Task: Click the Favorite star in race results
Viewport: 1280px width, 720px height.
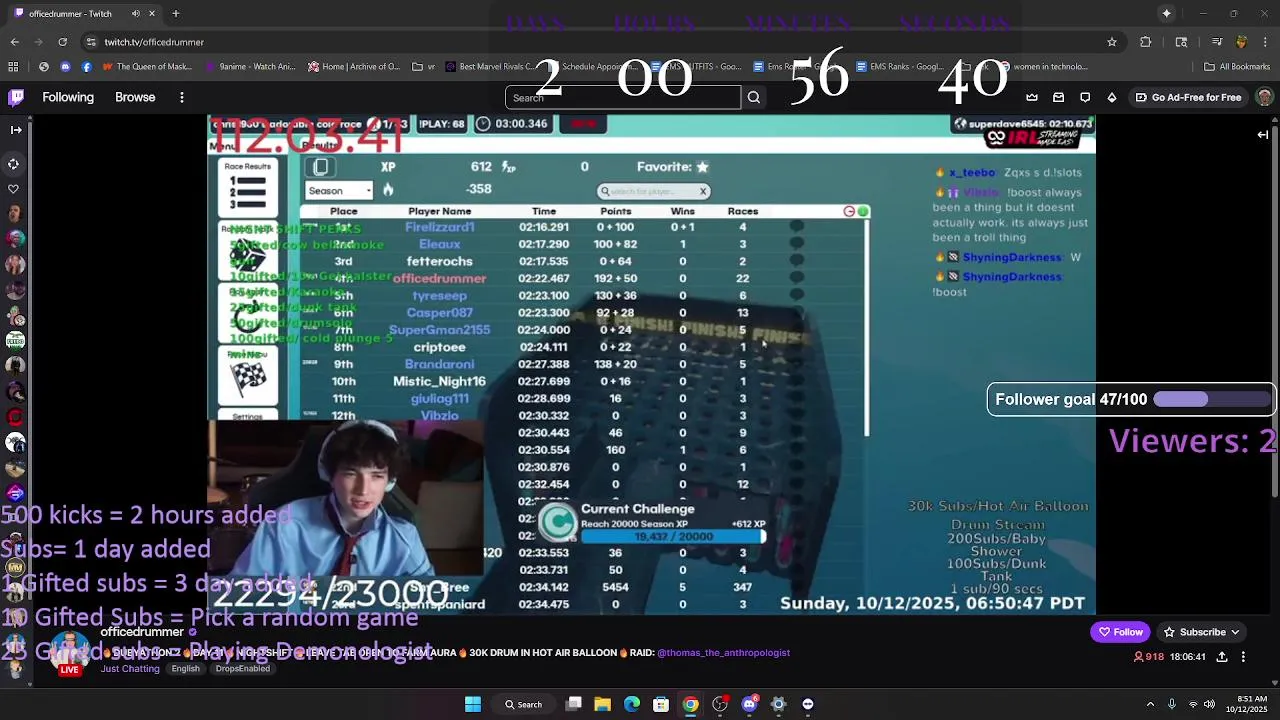Action: [x=702, y=167]
